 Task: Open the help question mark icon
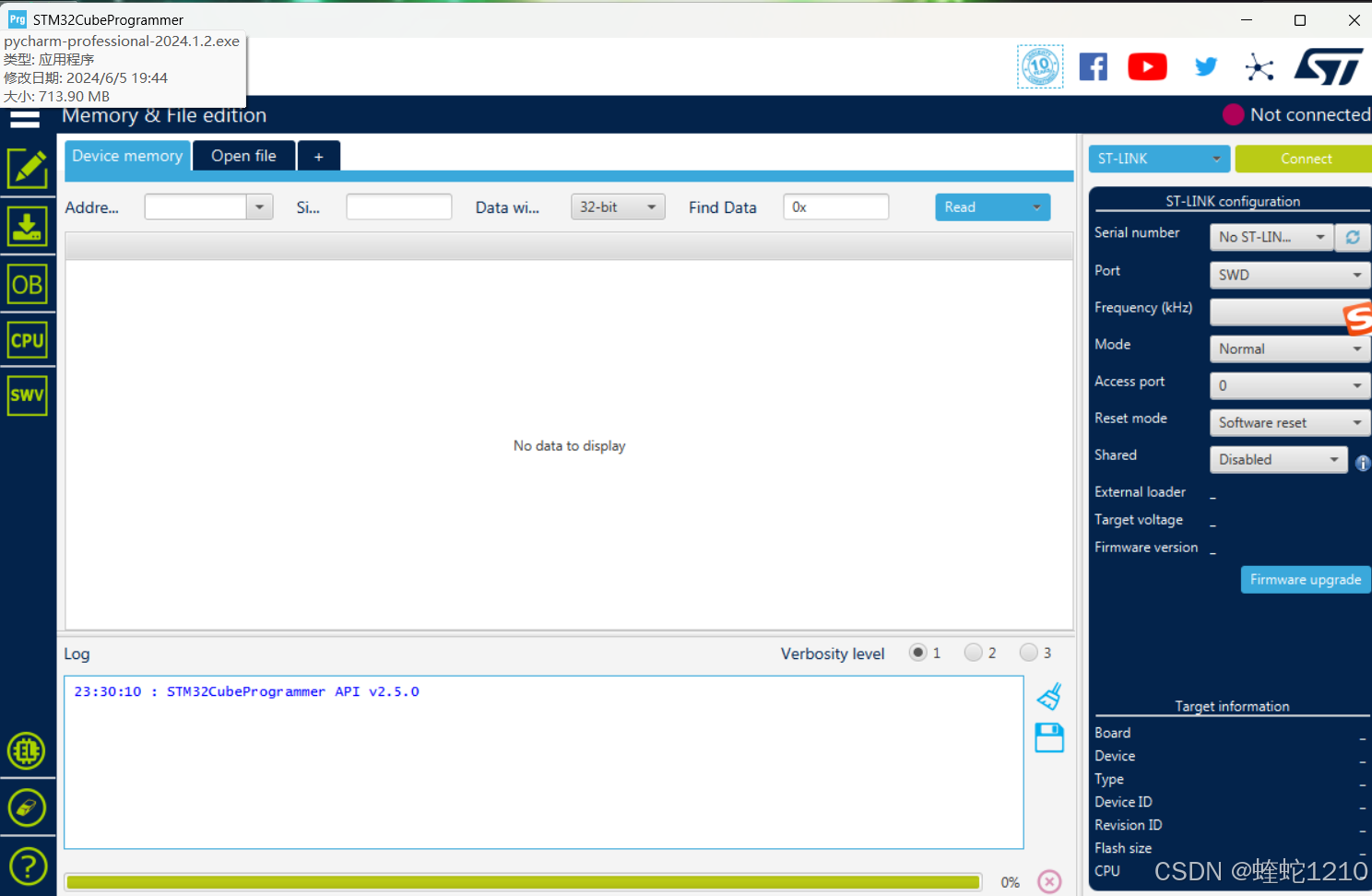(28, 867)
